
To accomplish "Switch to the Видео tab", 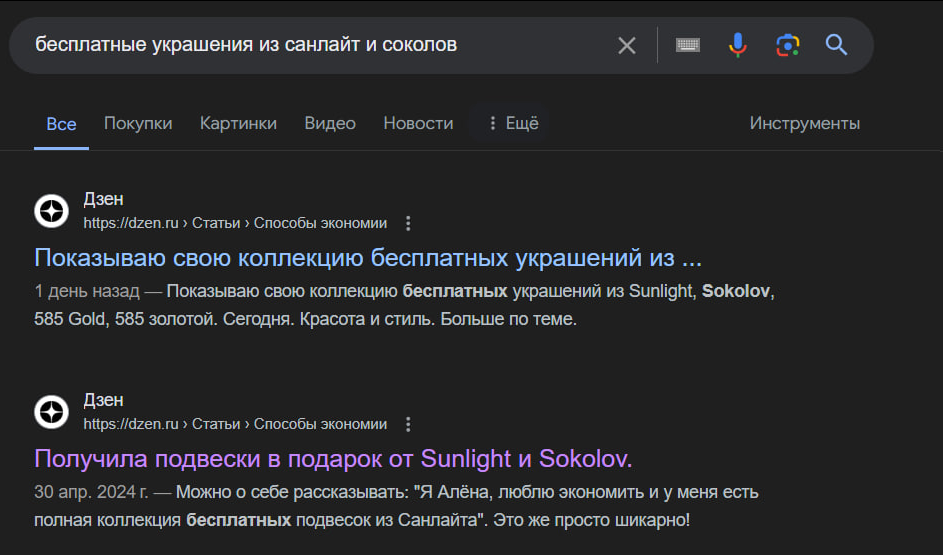I will click(x=330, y=123).
